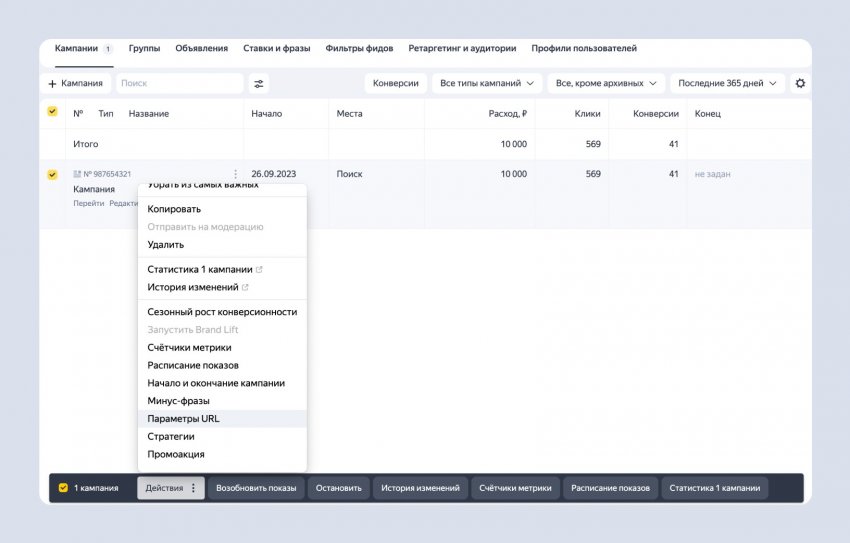850x543 pixels.
Task: Click the 'Остановить' button in bottom bar
Action: tap(338, 488)
